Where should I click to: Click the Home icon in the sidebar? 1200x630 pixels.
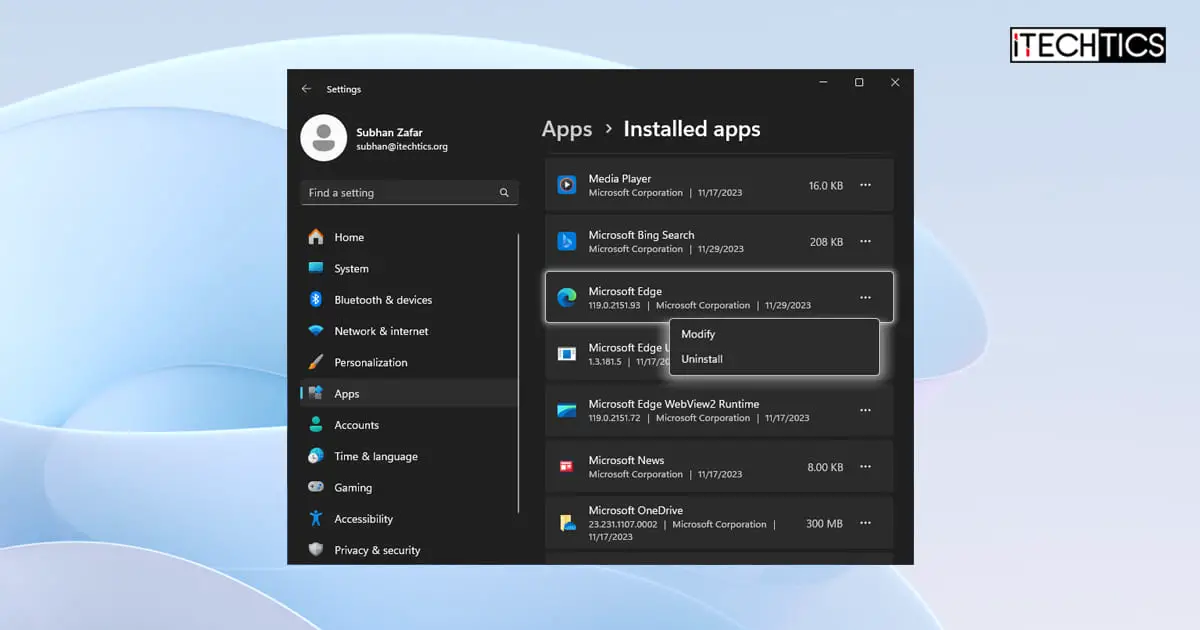tap(316, 237)
